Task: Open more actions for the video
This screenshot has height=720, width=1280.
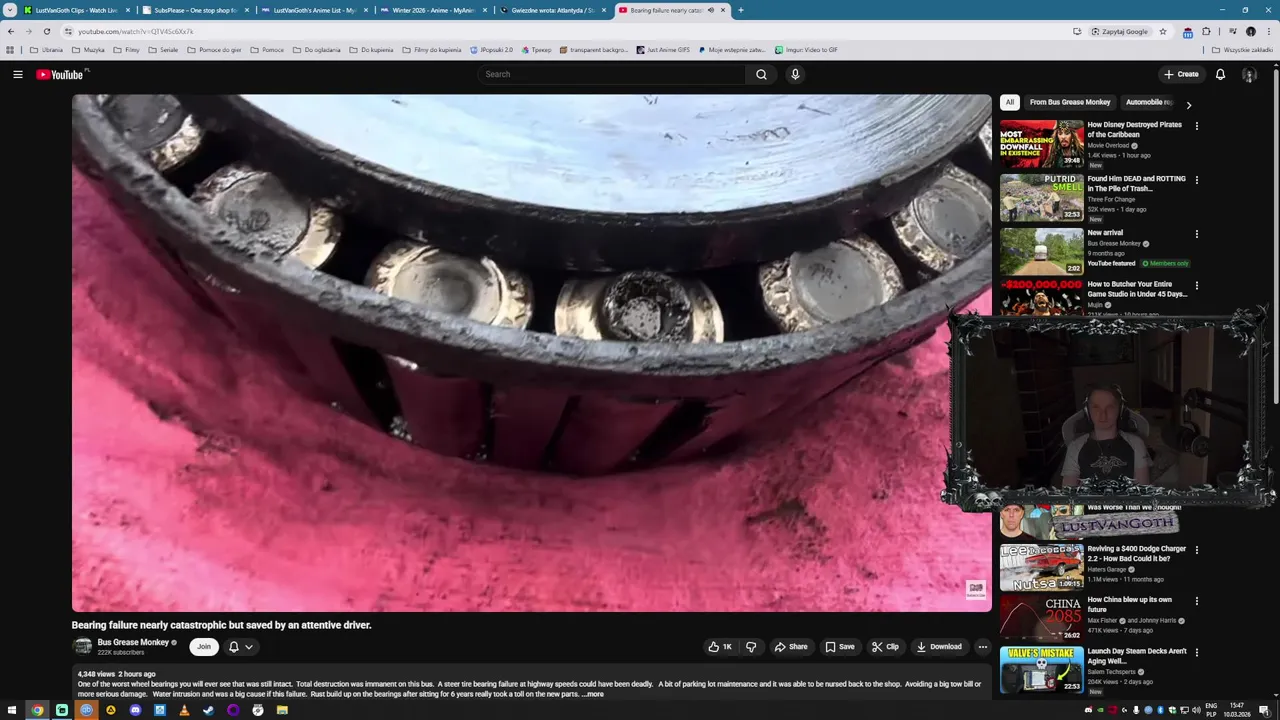Action: click(982, 647)
